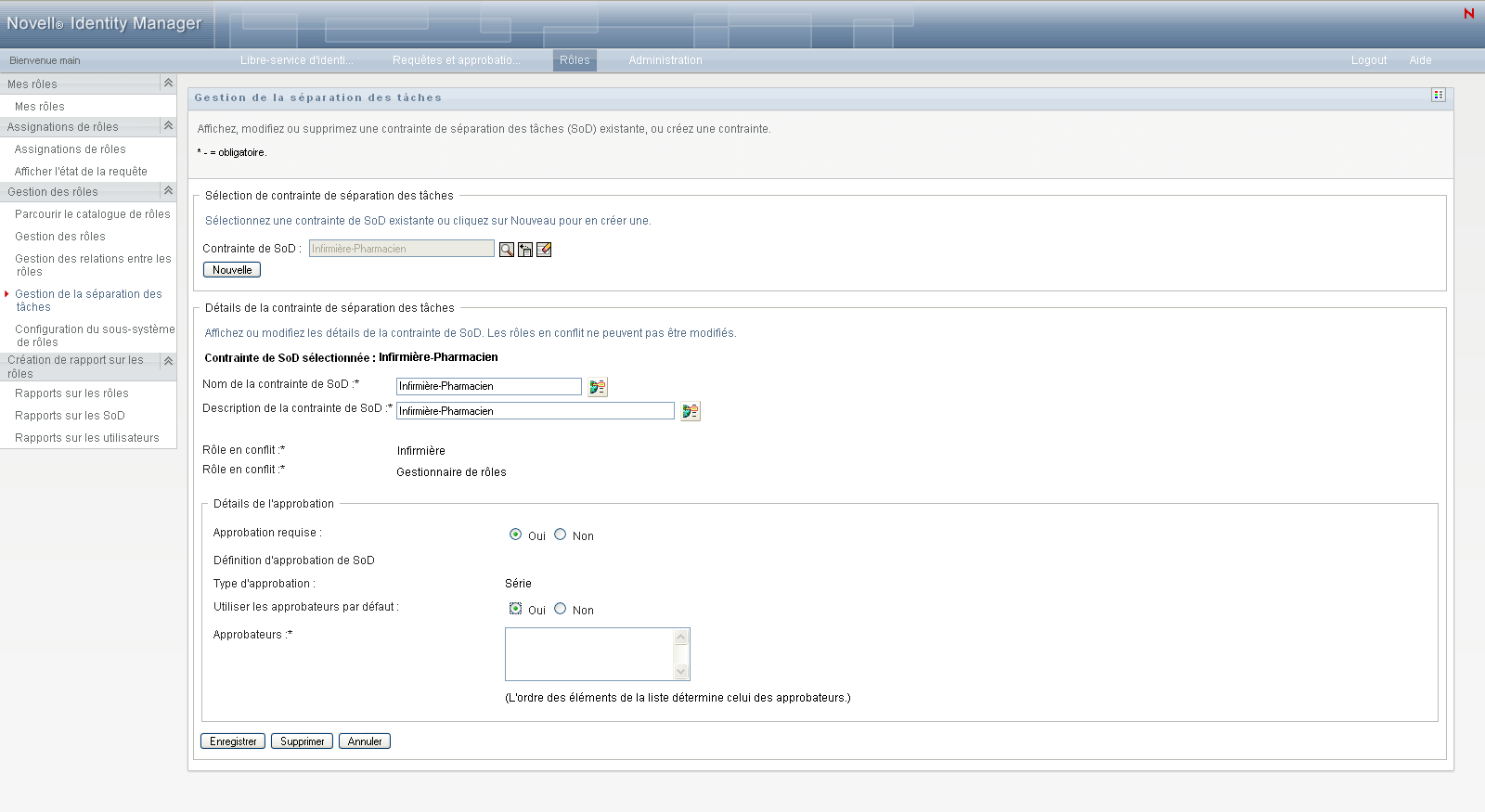1485x812 pixels.
Task: Click the Description de la contrainte text field
Action: coord(535,411)
